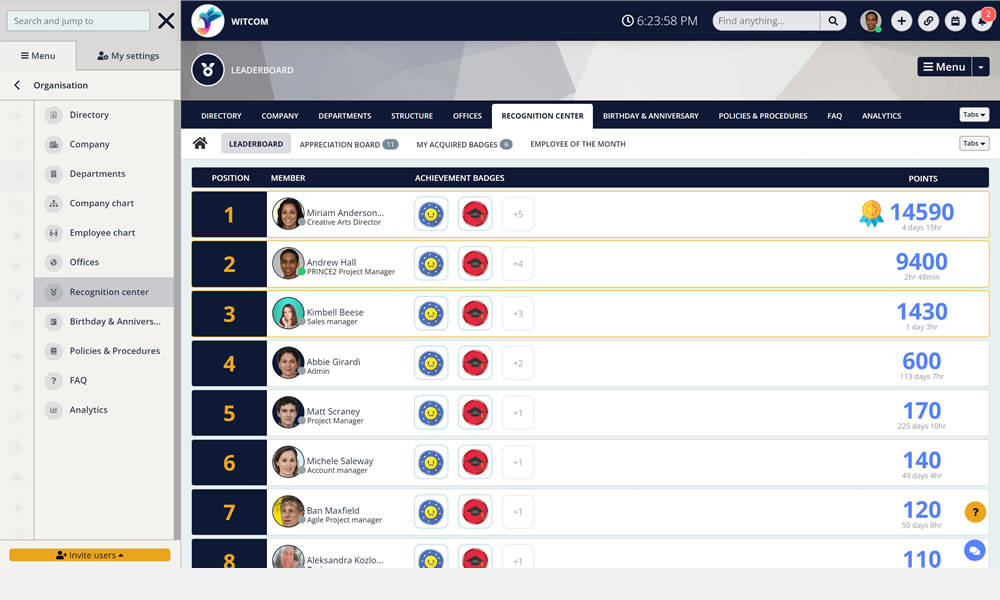
Task: Expand the Invite users dropdown
Action: pos(90,555)
